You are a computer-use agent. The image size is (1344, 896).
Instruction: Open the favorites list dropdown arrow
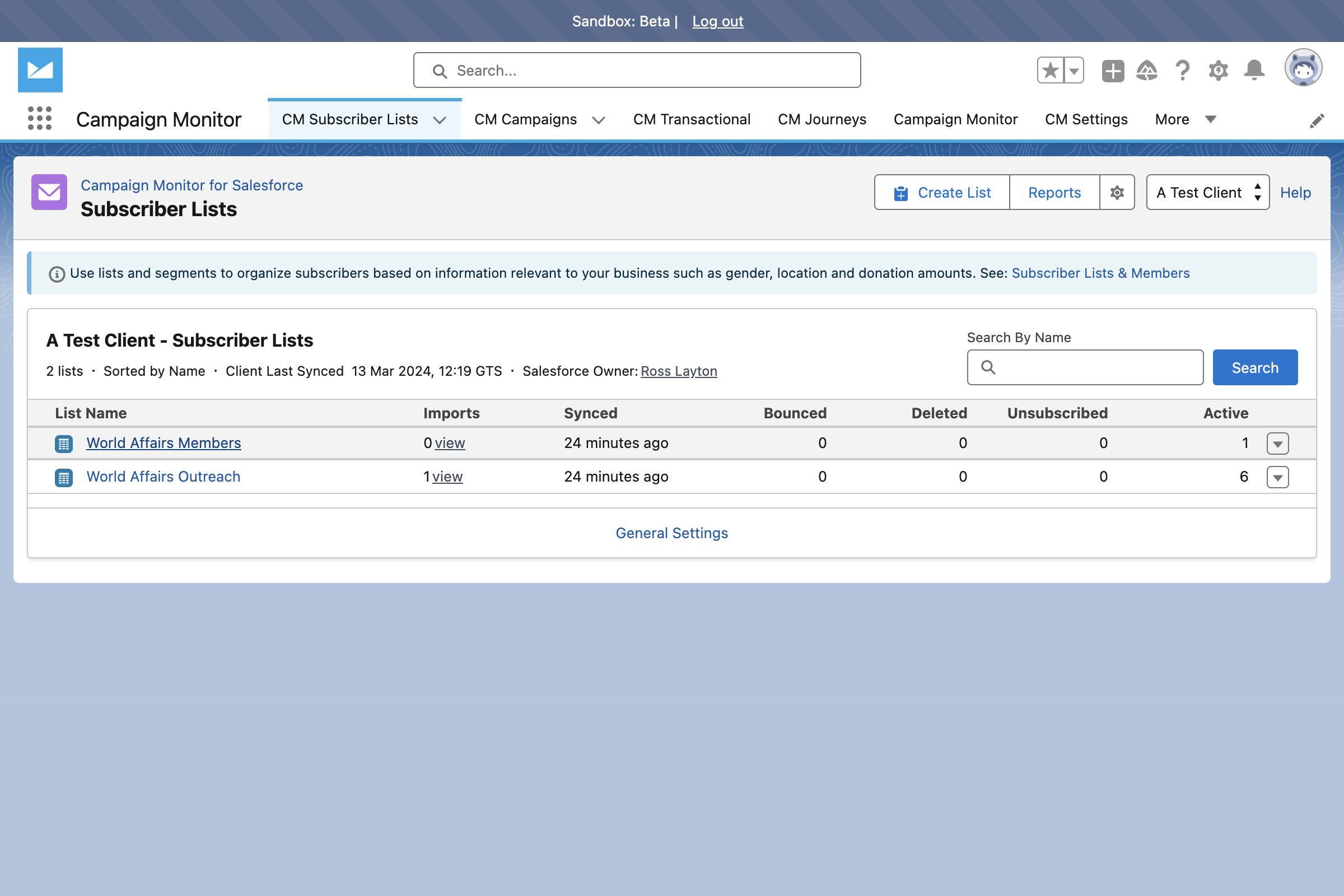pos(1074,71)
